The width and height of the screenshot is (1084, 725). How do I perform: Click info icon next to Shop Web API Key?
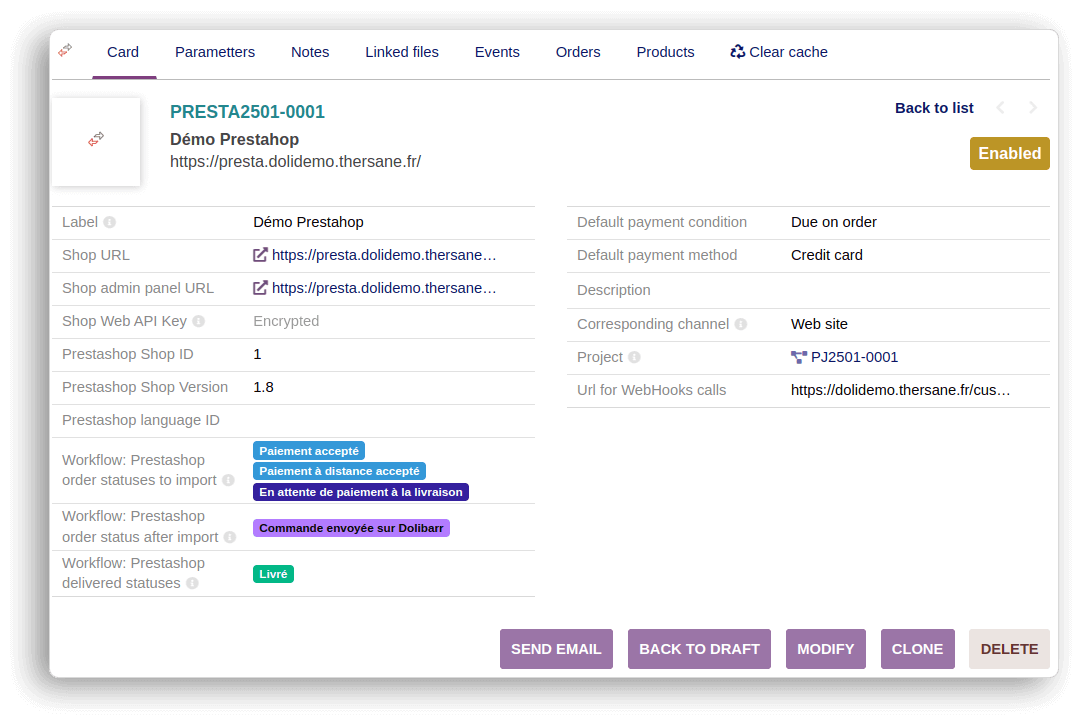pyautogui.click(x=198, y=321)
